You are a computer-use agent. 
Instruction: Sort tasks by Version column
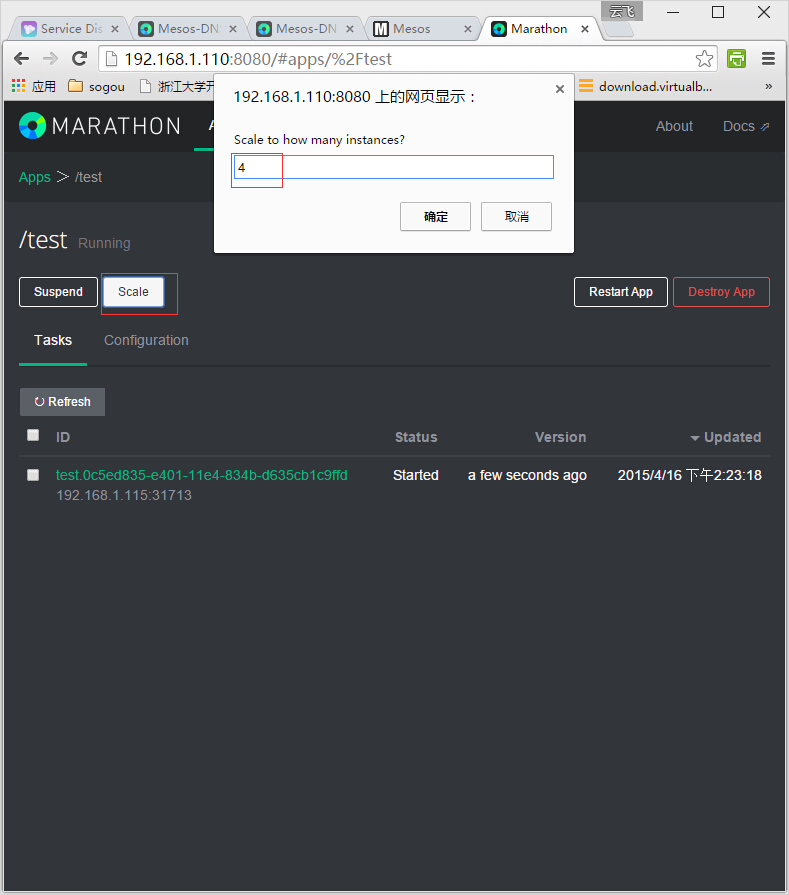click(x=560, y=437)
